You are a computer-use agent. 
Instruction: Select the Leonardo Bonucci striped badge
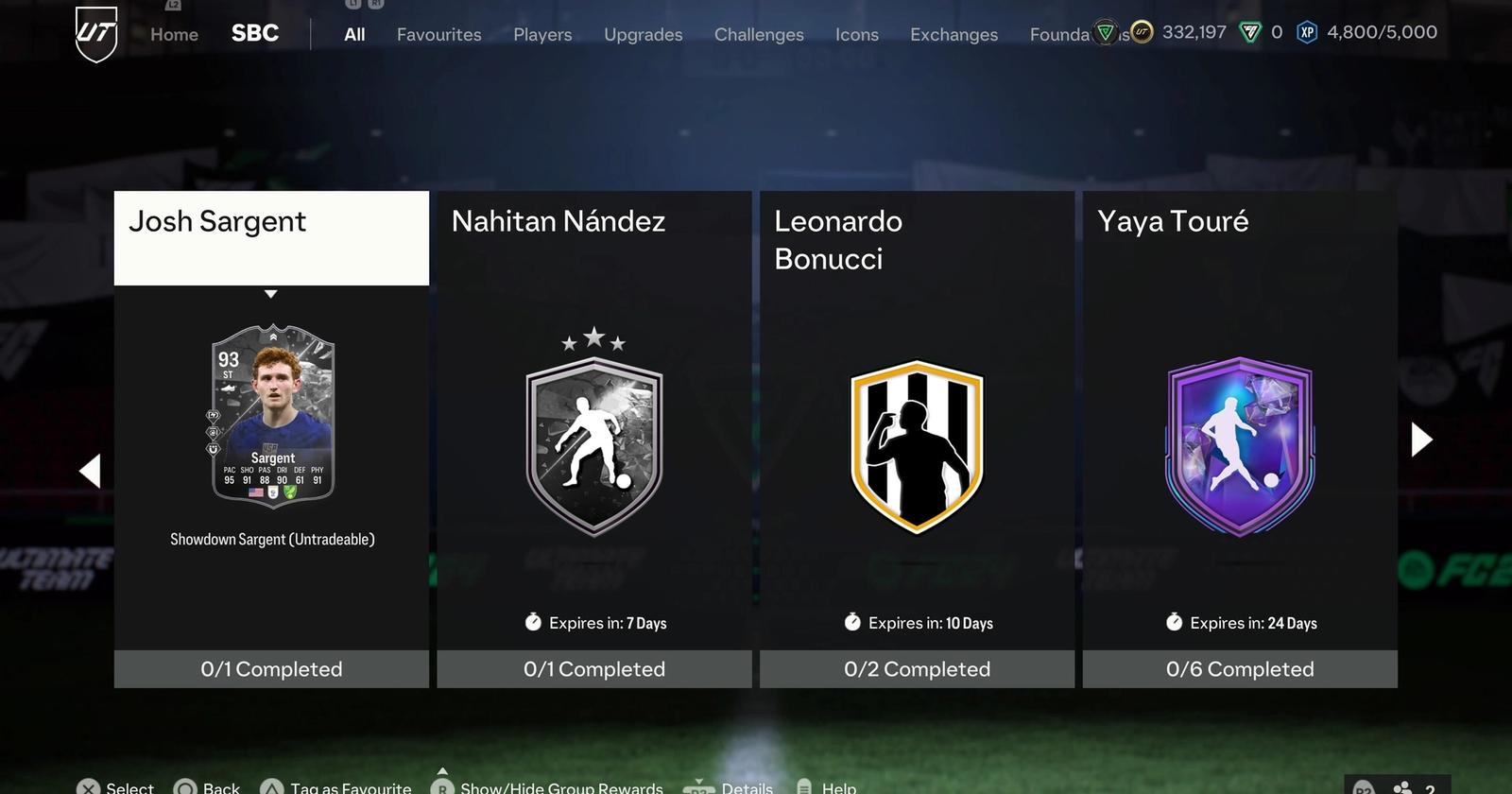click(x=917, y=446)
